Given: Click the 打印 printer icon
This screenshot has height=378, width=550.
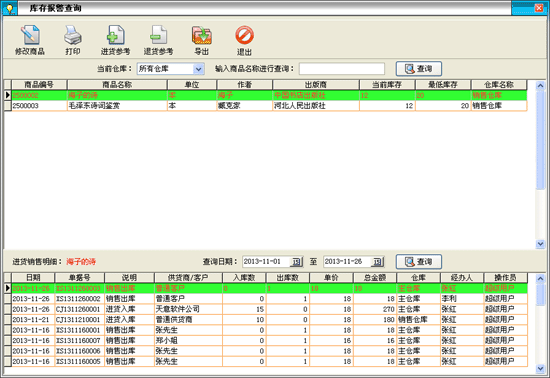Looking at the screenshot, I should 73,40.
